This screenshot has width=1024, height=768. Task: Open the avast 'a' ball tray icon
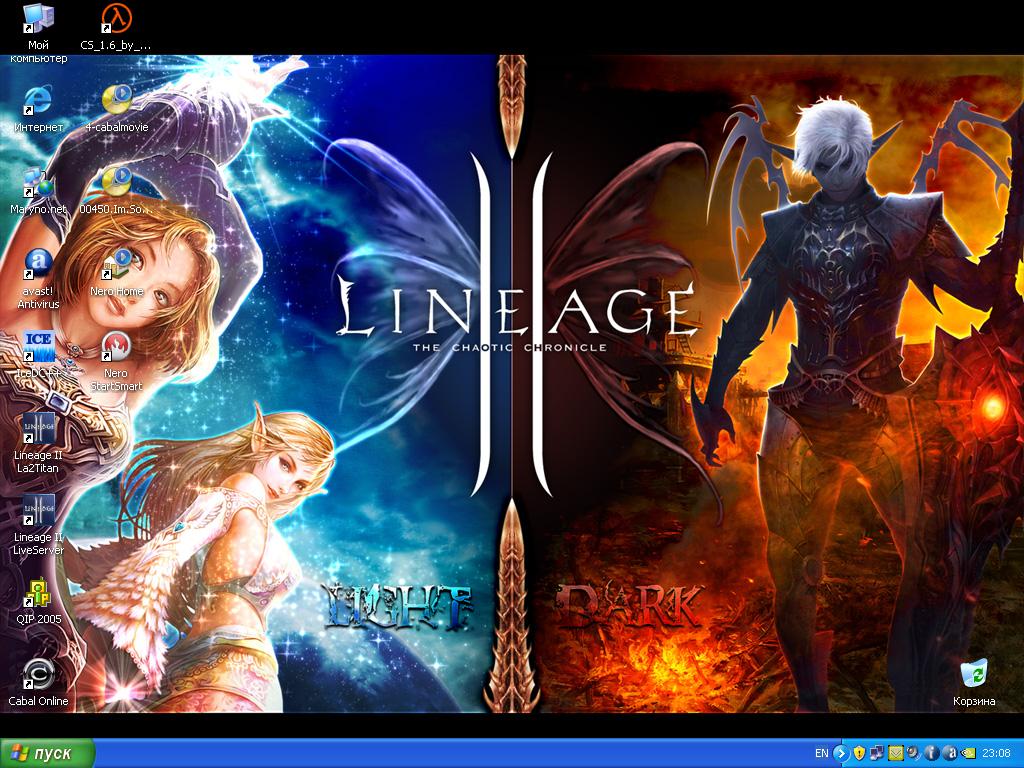pos(950,753)
